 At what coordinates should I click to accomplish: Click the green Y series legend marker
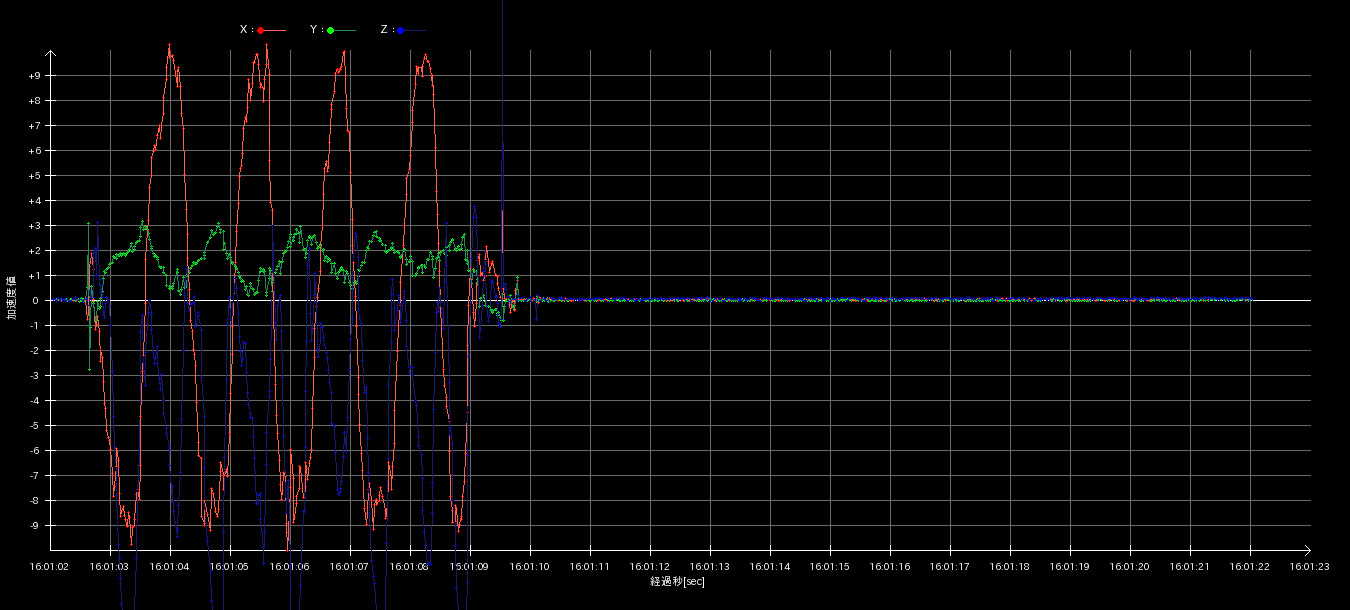tap(331, 30)
